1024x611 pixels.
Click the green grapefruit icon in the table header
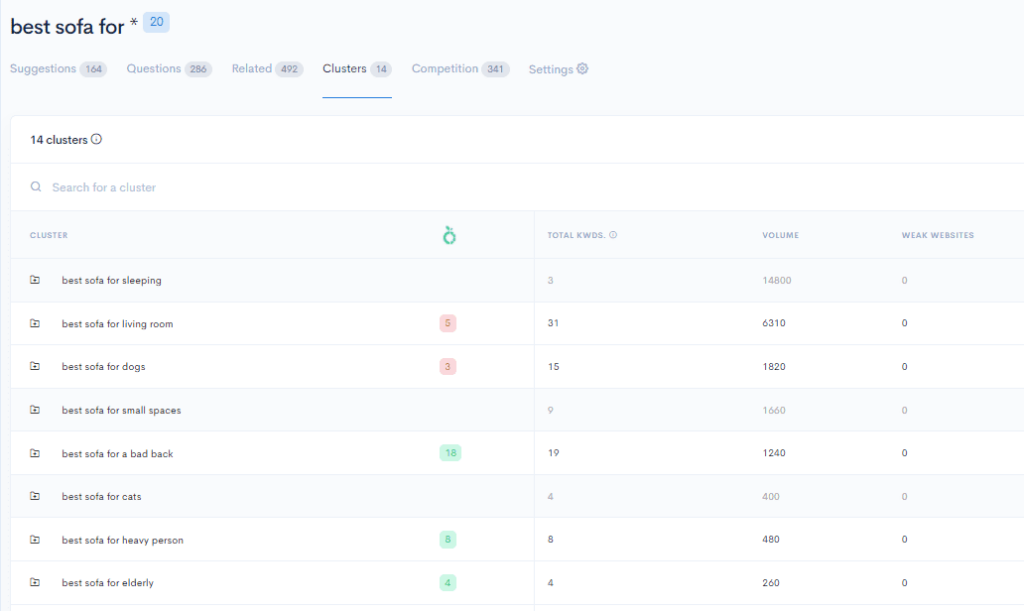(x=447, y=234)
